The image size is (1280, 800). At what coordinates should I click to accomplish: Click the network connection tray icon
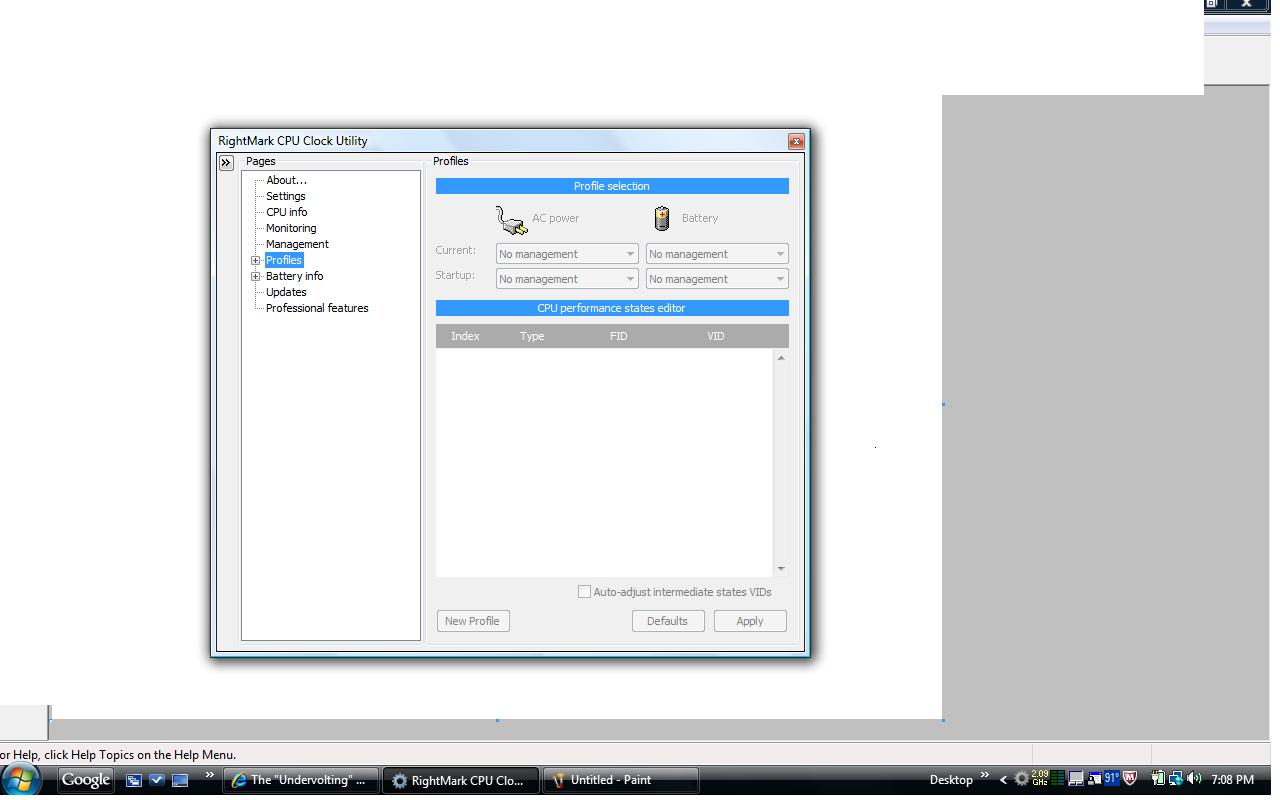(1176, 778)
